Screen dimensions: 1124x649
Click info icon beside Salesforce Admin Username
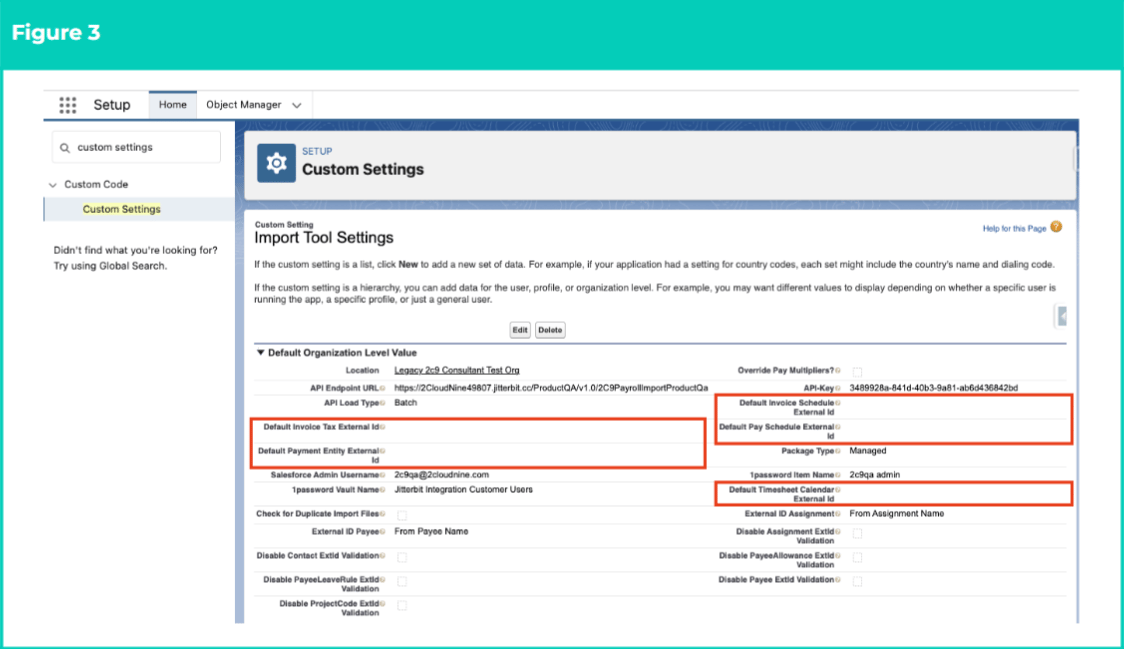coord(383,475)
